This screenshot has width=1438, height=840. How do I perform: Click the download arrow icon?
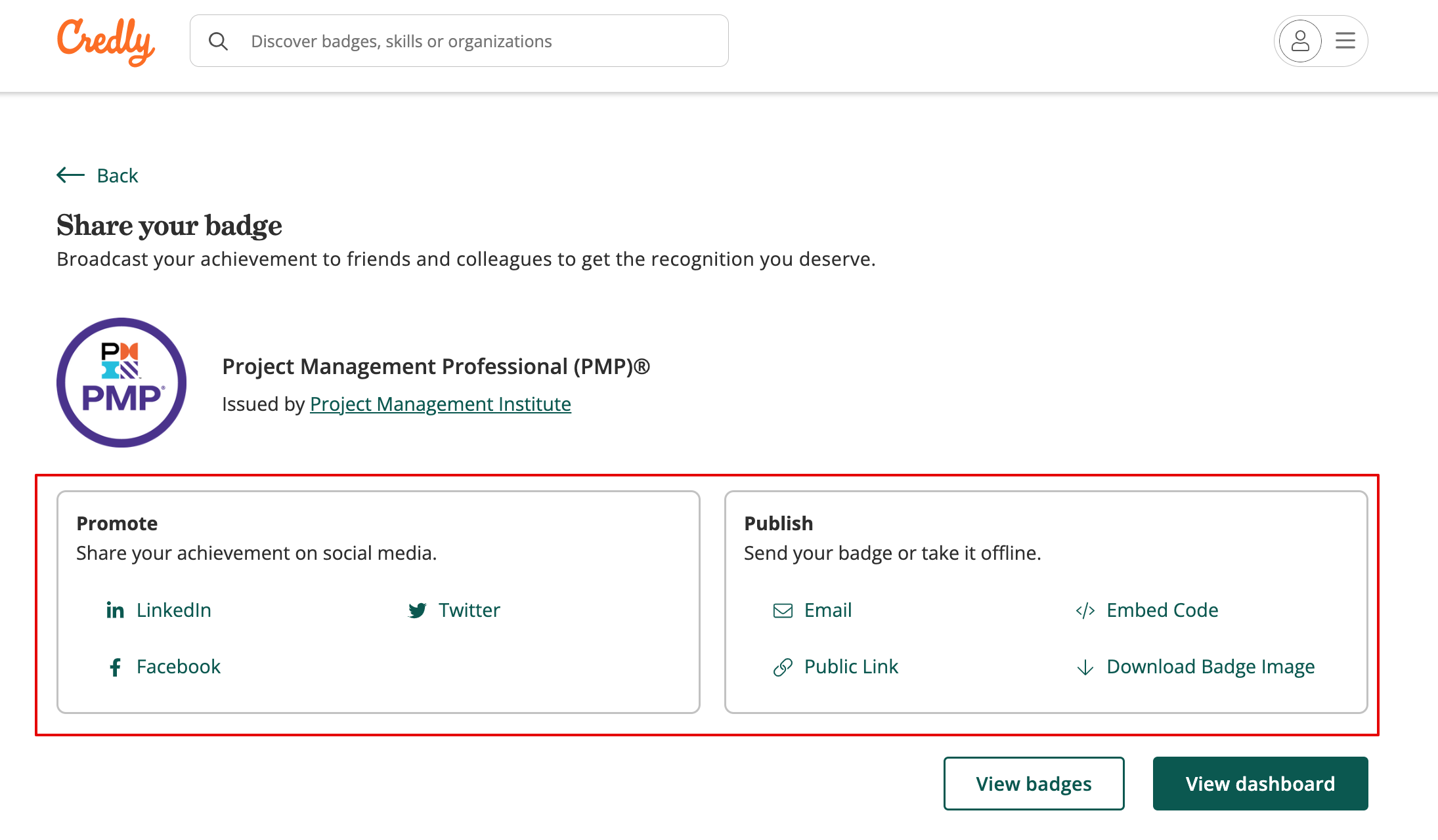tap(1085, 667)
